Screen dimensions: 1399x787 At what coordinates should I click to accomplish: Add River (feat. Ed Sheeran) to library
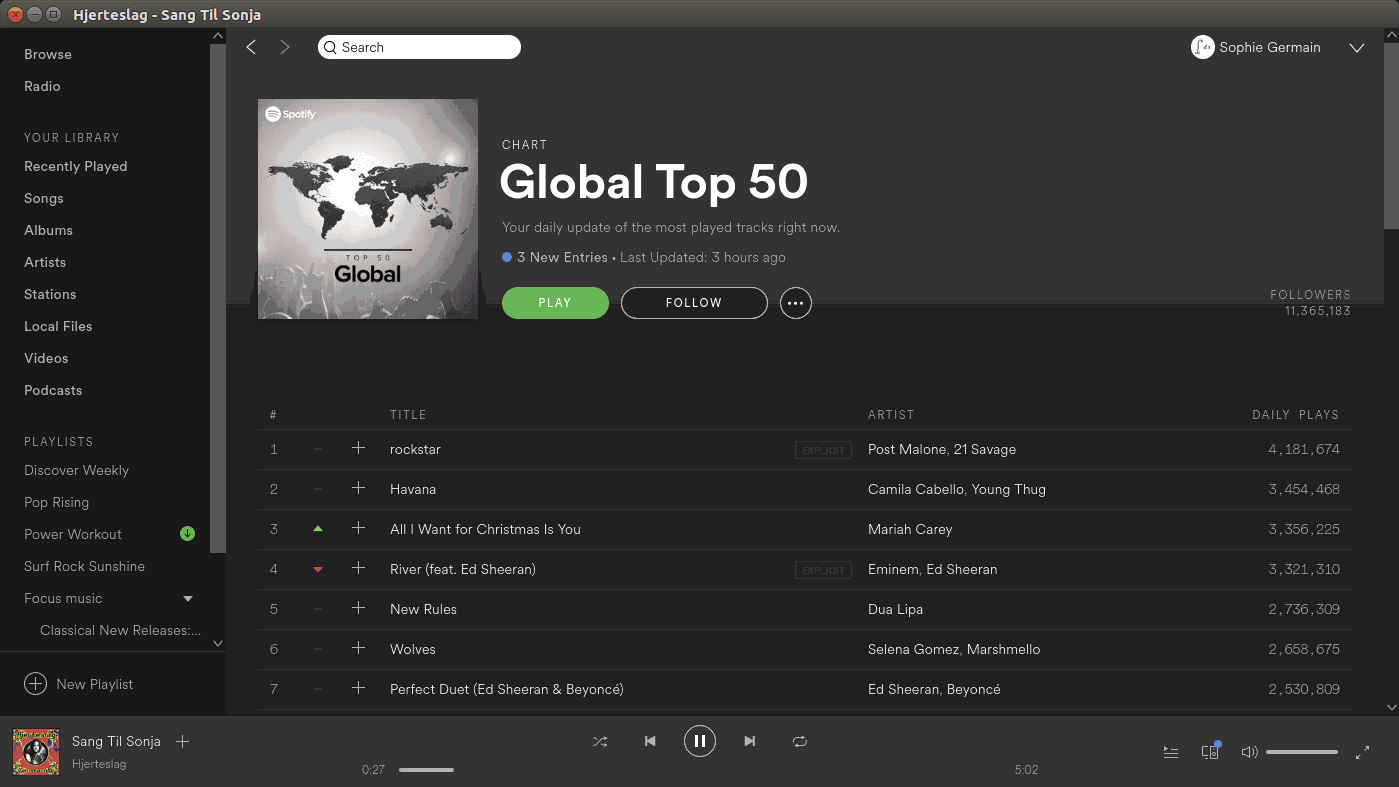pos(358,568)
